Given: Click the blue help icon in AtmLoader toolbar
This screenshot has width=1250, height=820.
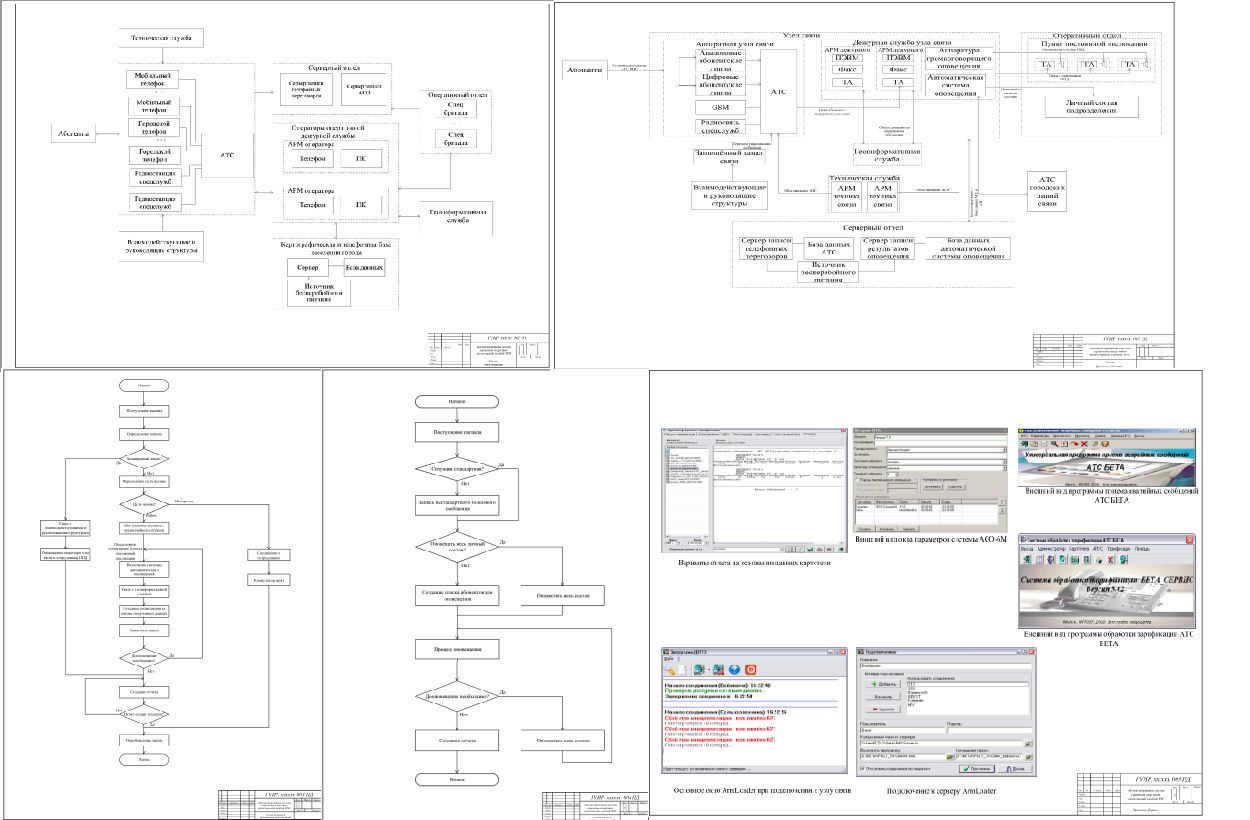Looking at the screenshot, I should (x=734, y=670).
